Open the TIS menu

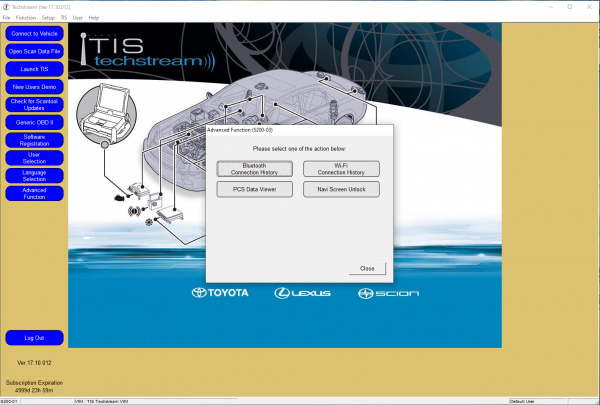[x=64, y=18]
